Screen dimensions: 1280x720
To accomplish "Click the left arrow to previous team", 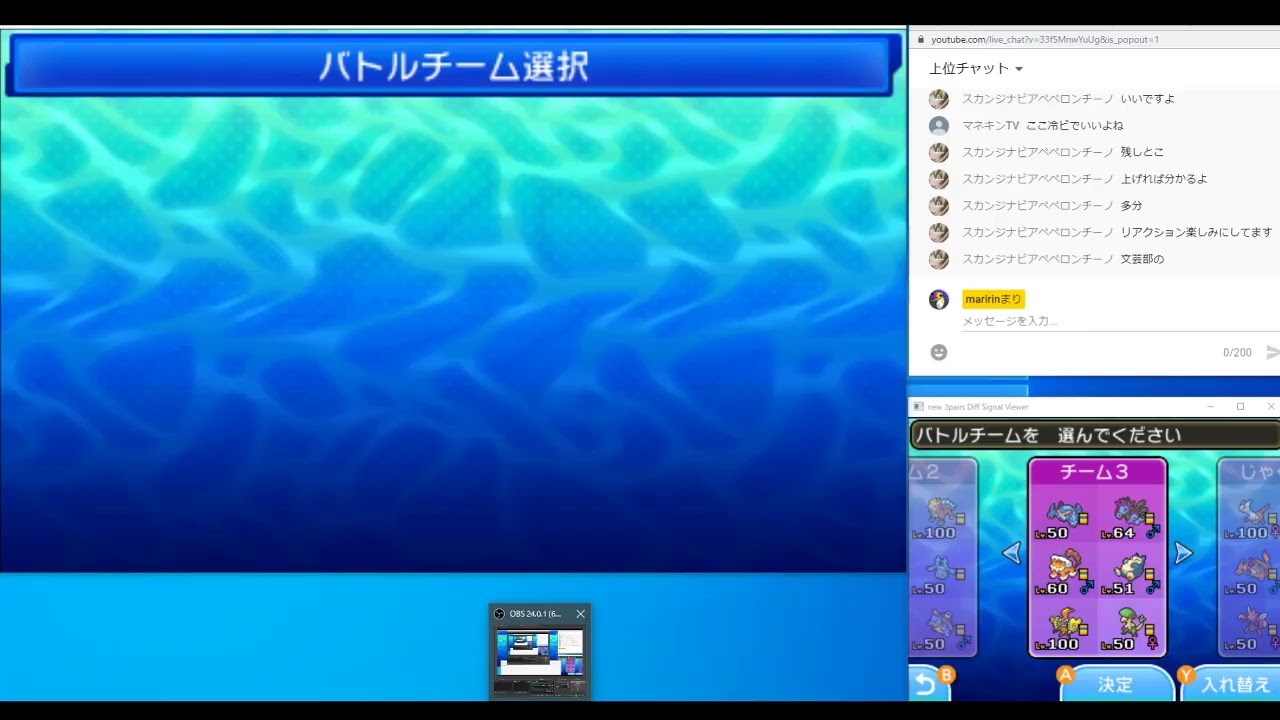I will click(x=1012, y=553).
